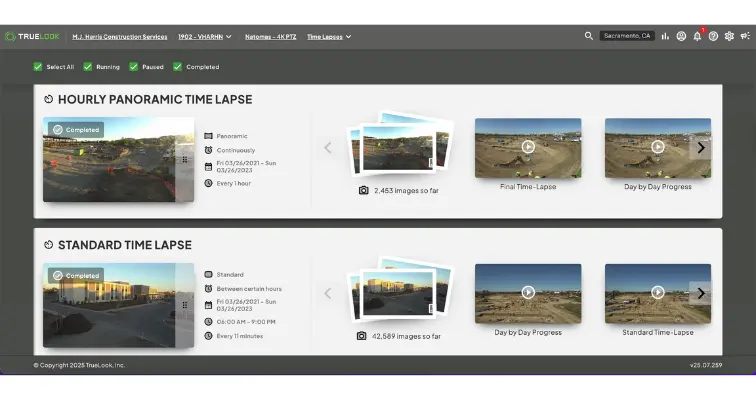756x400 pixels.
Task: Click the Every 11 minutes clock icon
Action: [208, 336]
